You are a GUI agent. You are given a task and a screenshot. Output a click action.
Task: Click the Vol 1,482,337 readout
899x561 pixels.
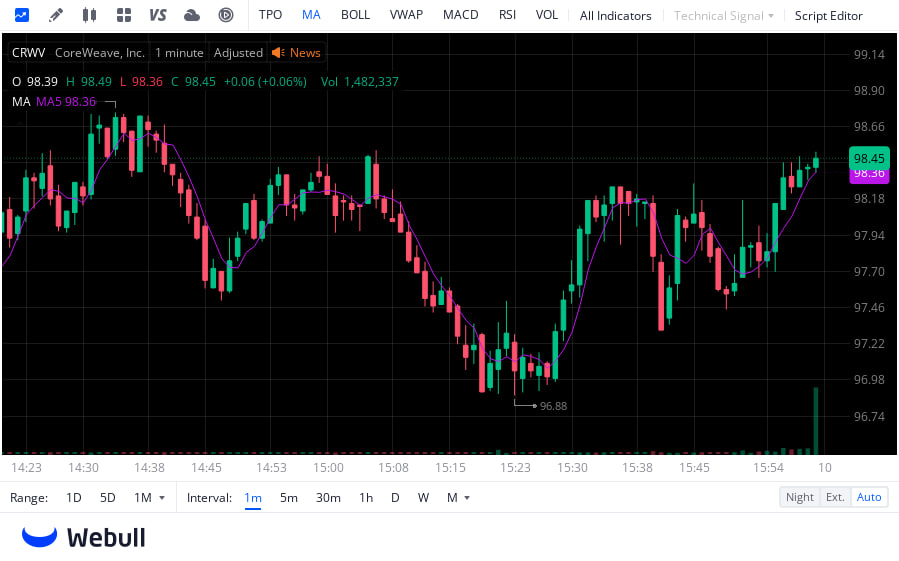[x=359, y=82]
